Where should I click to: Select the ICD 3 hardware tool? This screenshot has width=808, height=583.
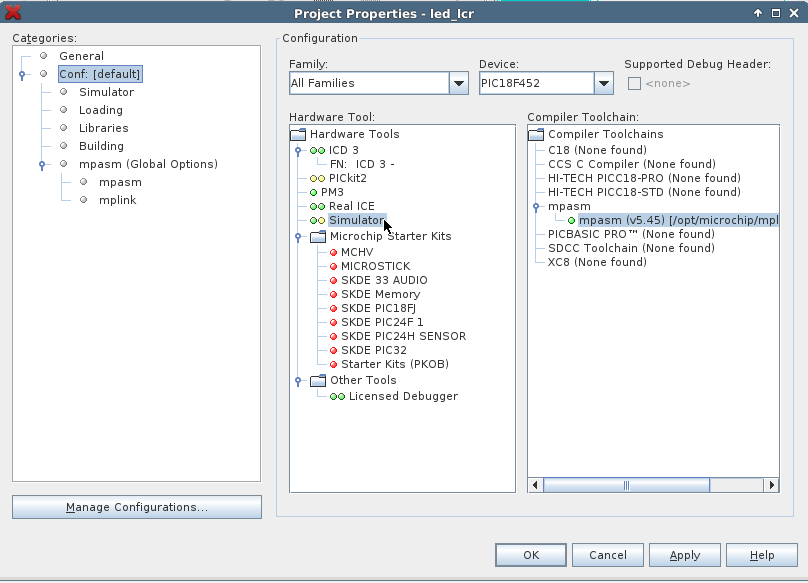(x=344, y=150)
